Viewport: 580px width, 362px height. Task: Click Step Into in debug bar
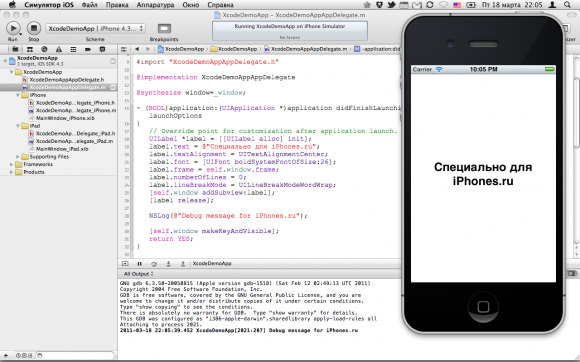point(168,264)
